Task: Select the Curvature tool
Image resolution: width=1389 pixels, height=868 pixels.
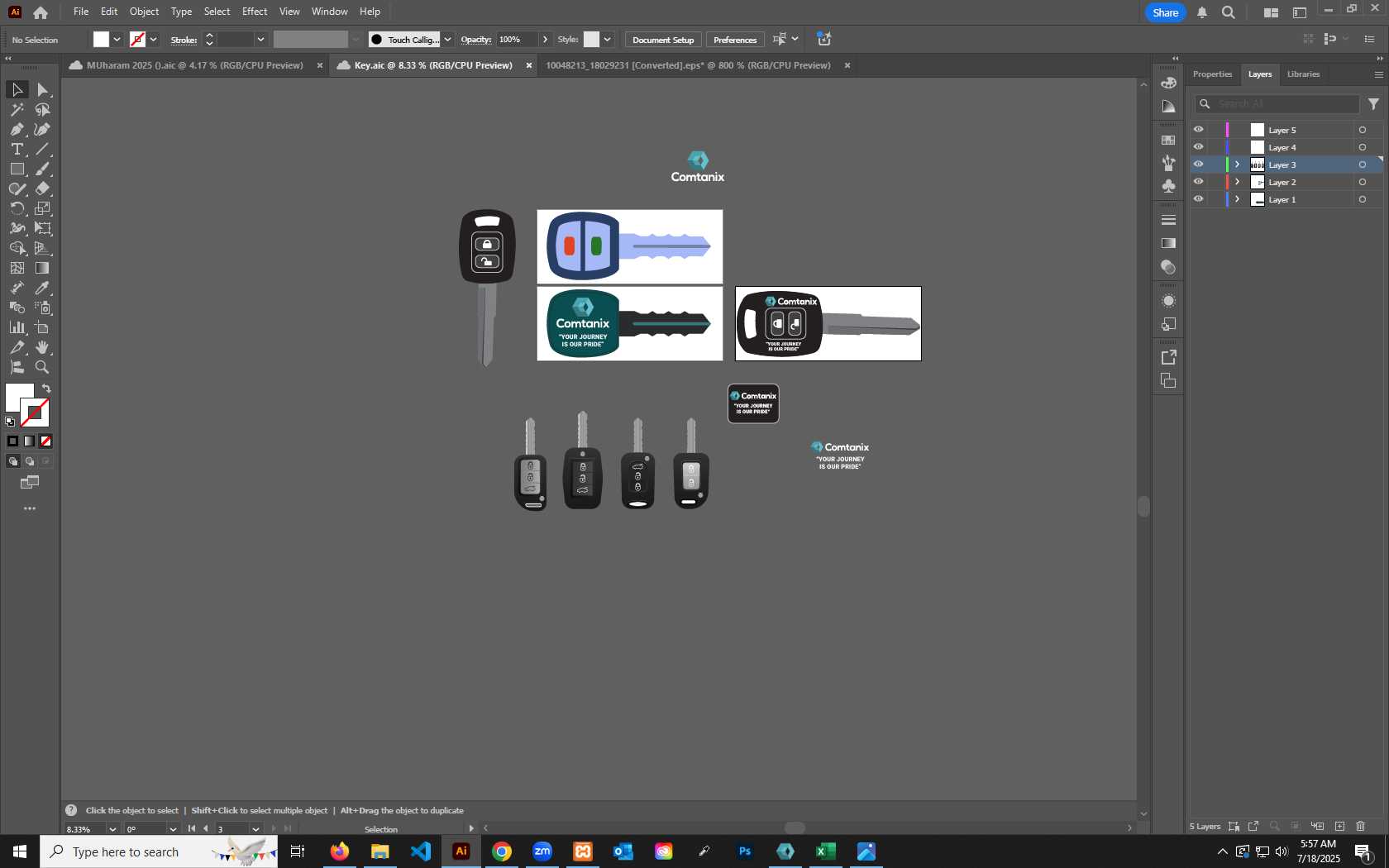Action: click(x=43, y=129)
